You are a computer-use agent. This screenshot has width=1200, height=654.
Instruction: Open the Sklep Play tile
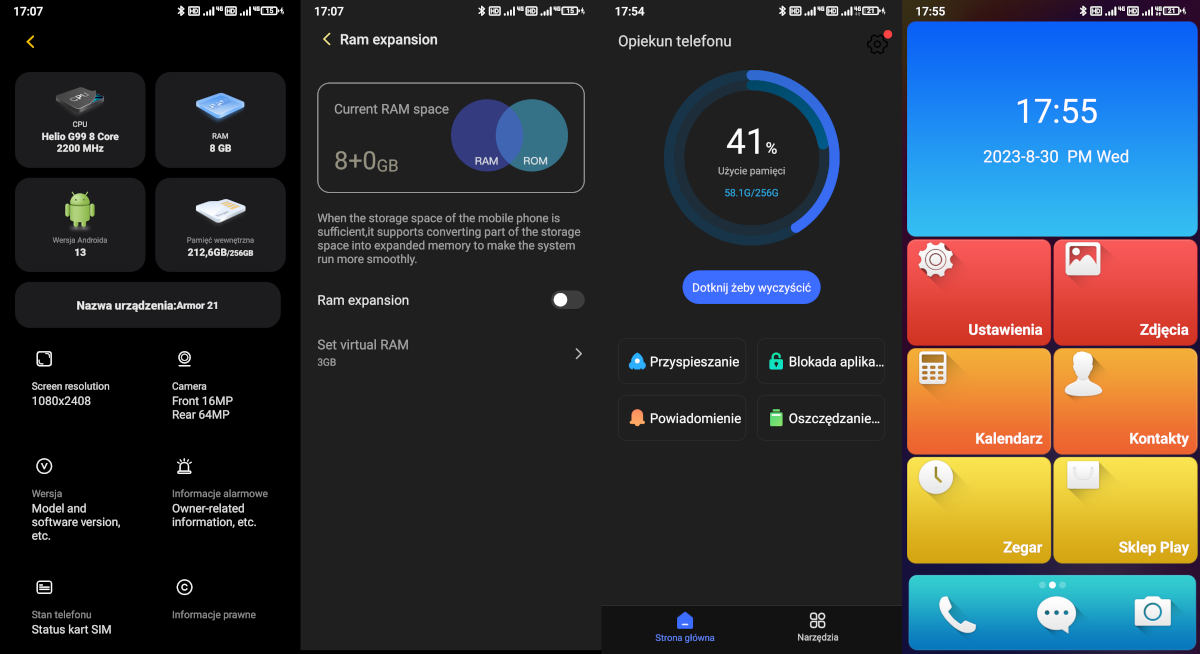[x=1125, y=510]
